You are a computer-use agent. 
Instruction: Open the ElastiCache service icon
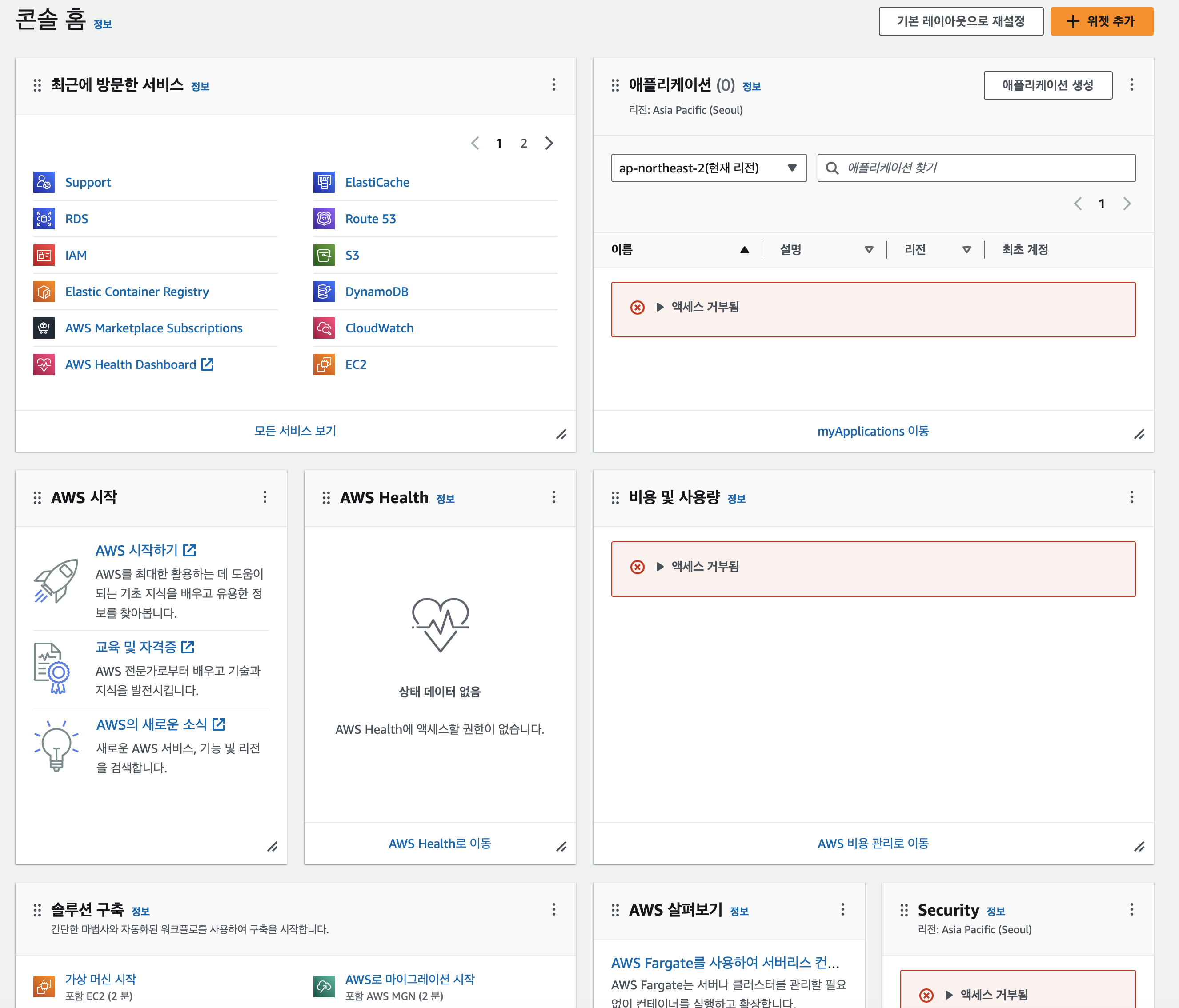(324, 182)
